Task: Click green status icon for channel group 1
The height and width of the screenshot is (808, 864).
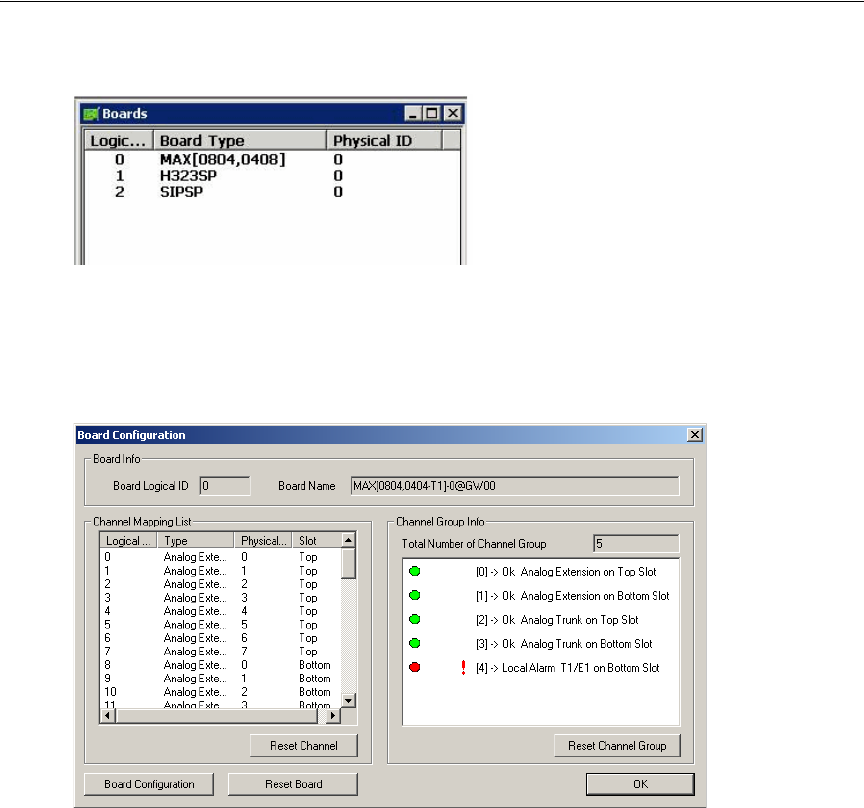Action: point(415,595)
